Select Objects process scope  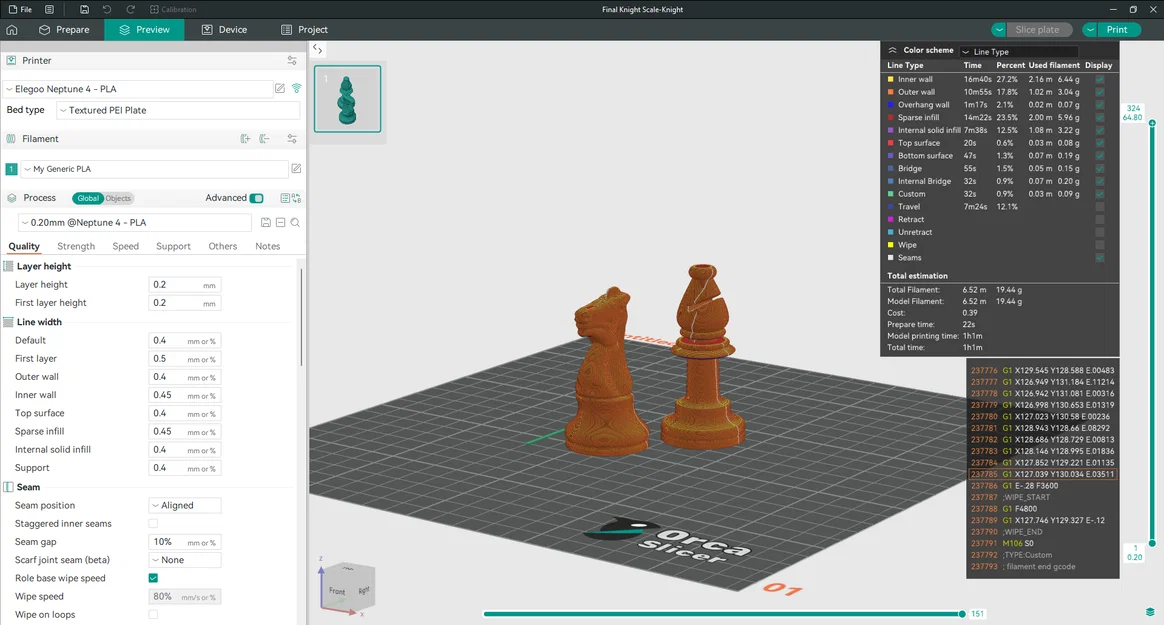point(118,198)
